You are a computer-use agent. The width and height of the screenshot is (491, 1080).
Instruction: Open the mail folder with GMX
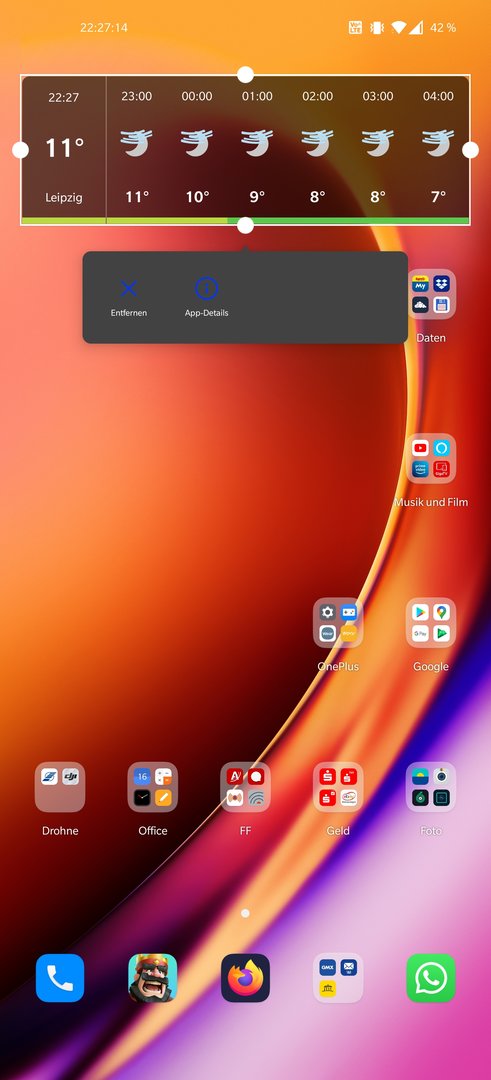click(338, 978)
